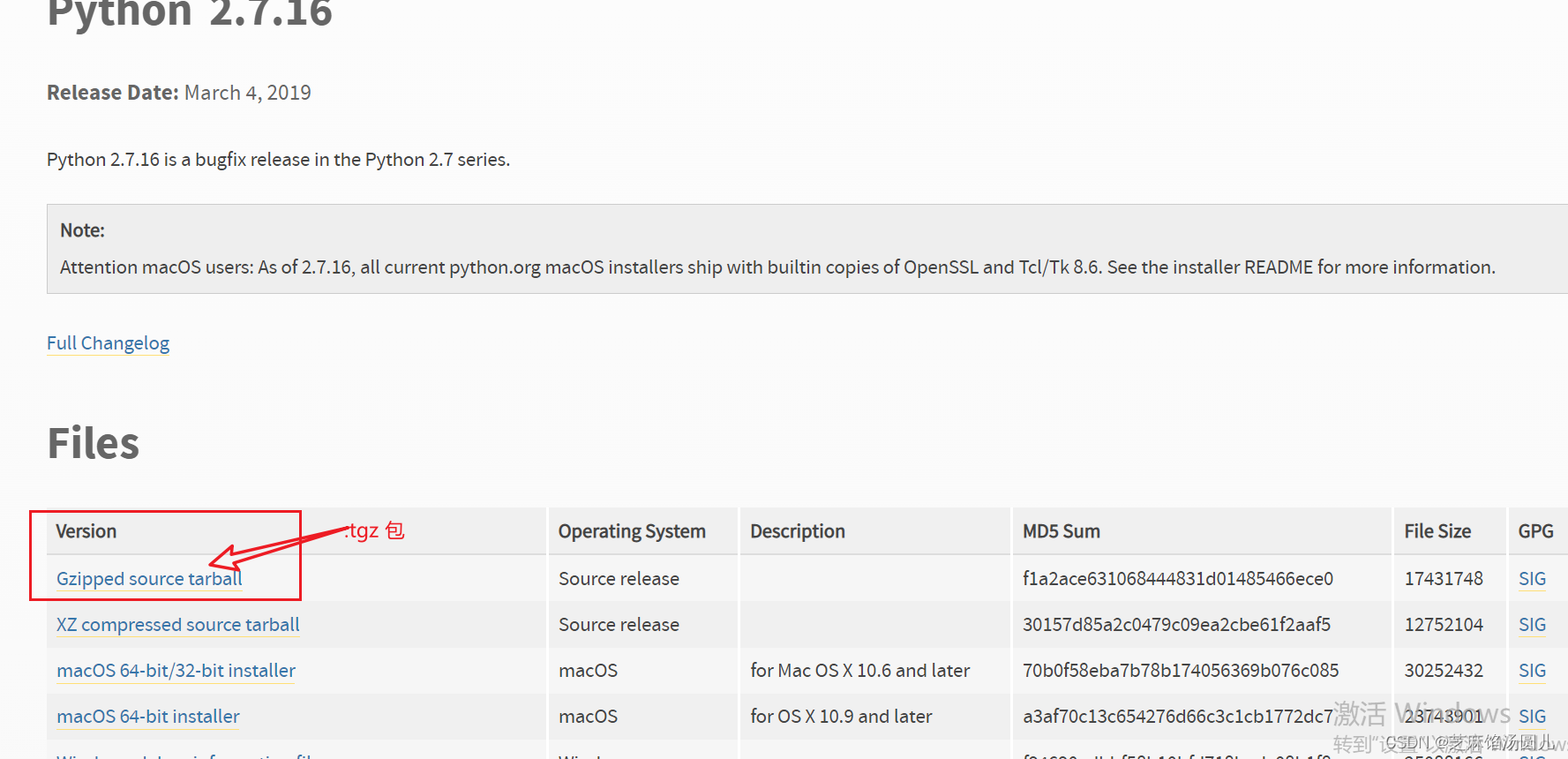Select the 'Note:' label in note box
This screenshot has height=759, width=1568.
[x=82, y=230]
